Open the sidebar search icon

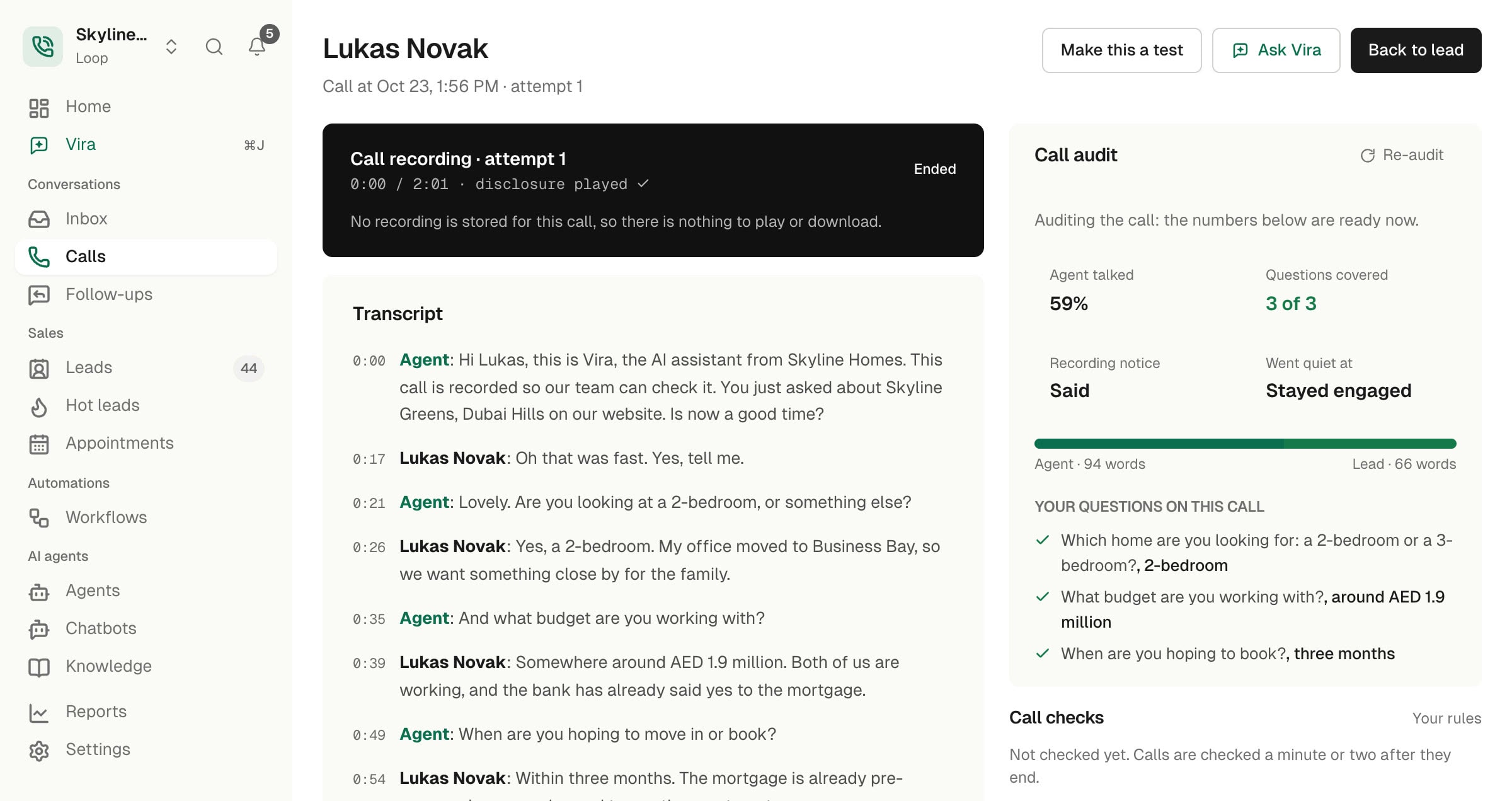(214, 47)
